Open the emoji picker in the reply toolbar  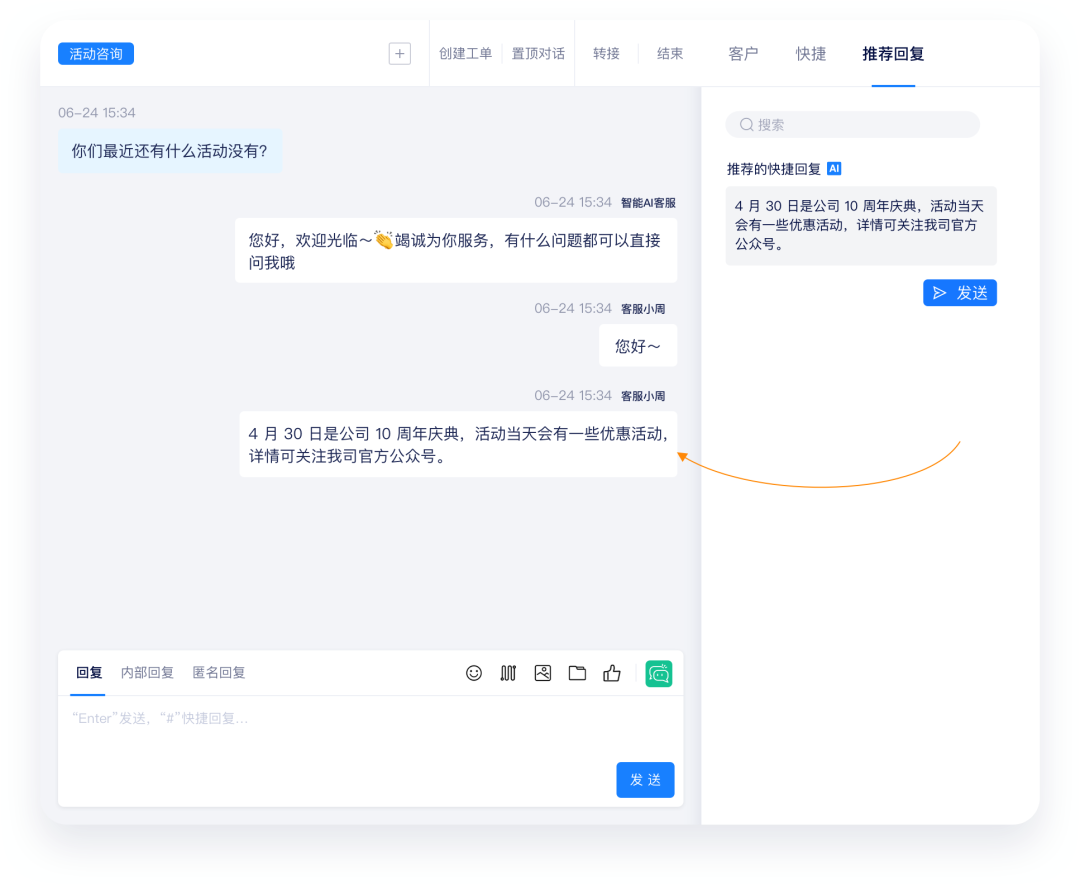(474, 673)
